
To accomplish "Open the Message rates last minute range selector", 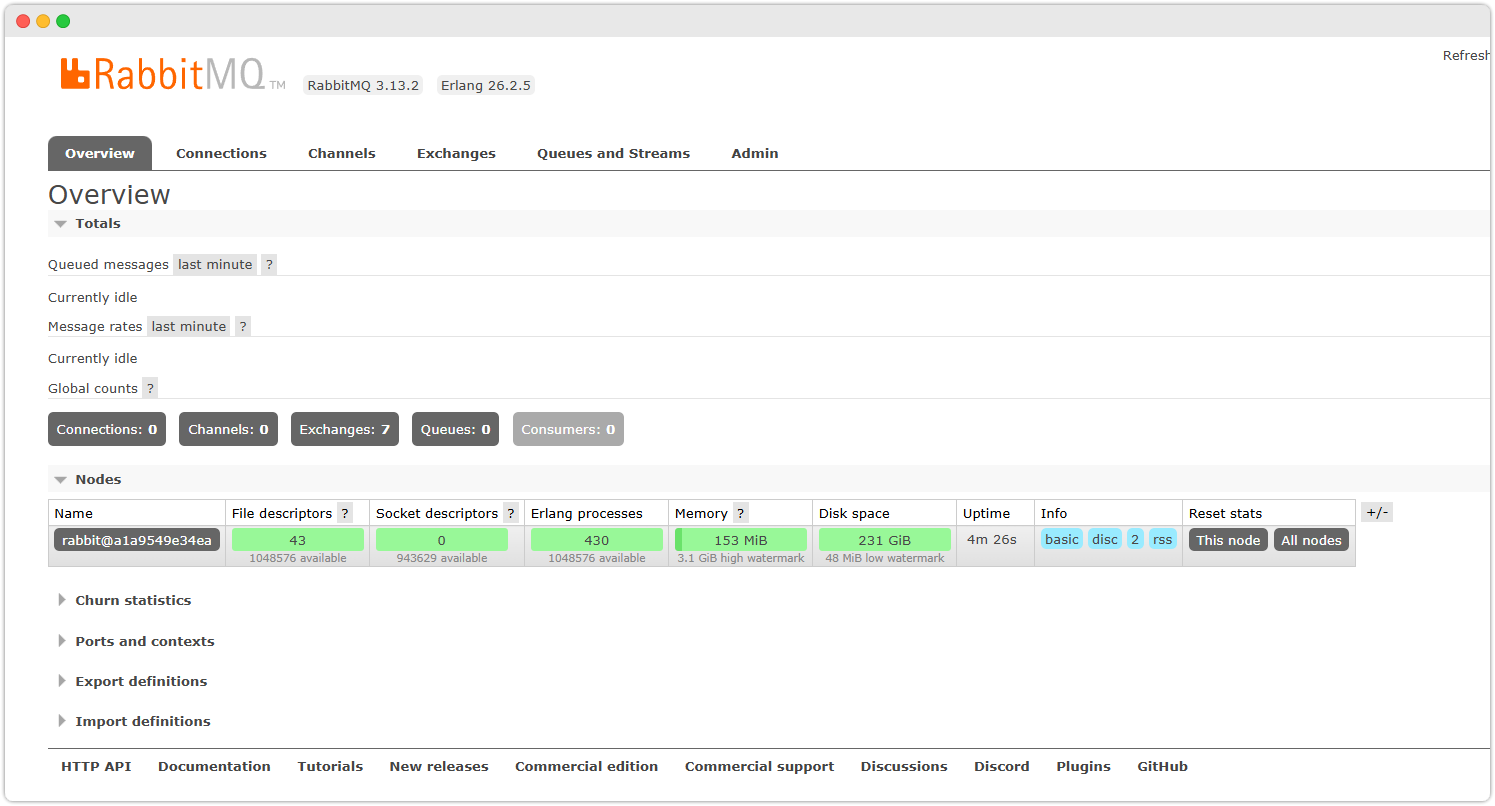I will click(189, 326).
